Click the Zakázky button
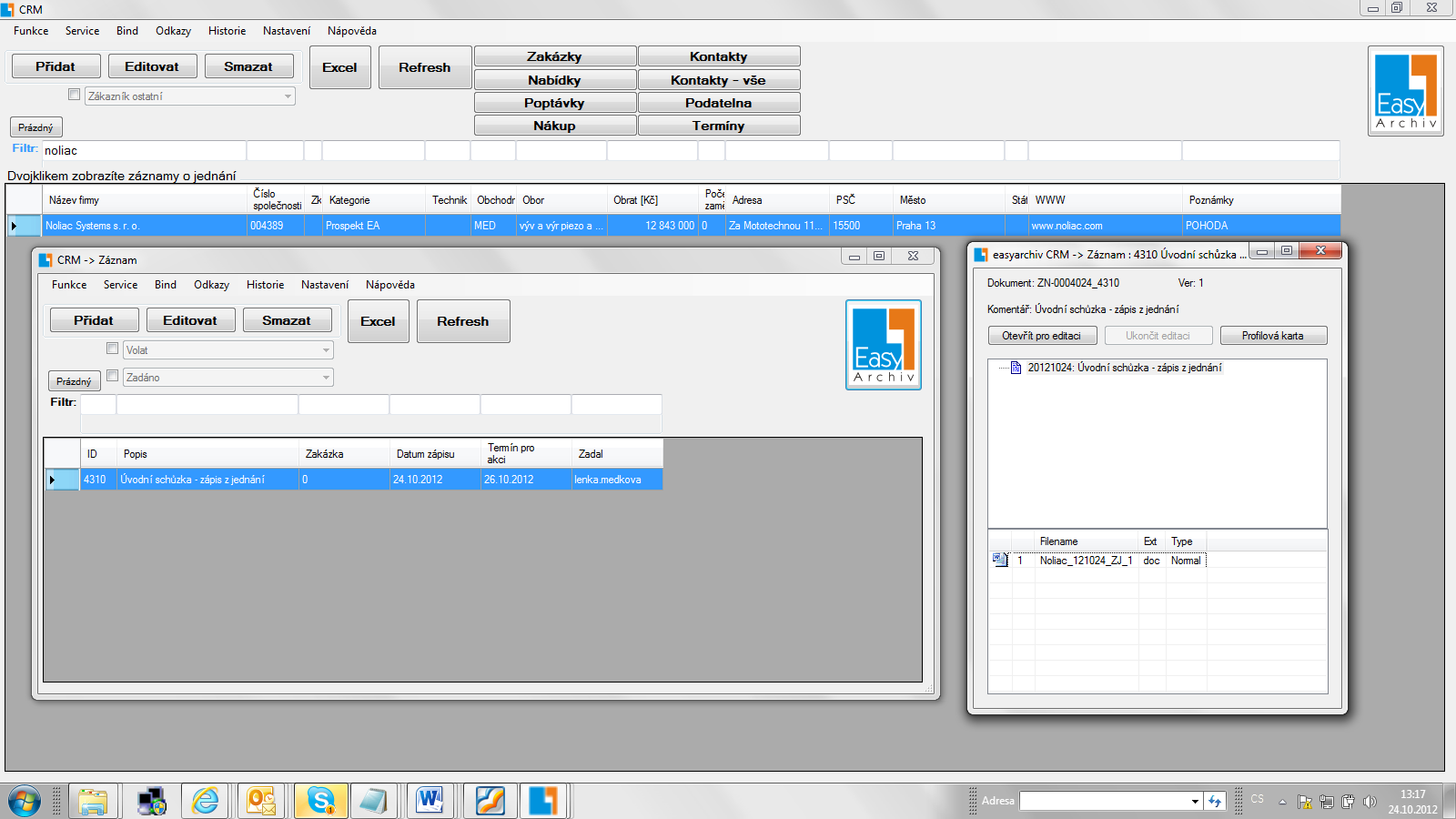This screenshot has width=1456, height=819. [x=554, y=56]
